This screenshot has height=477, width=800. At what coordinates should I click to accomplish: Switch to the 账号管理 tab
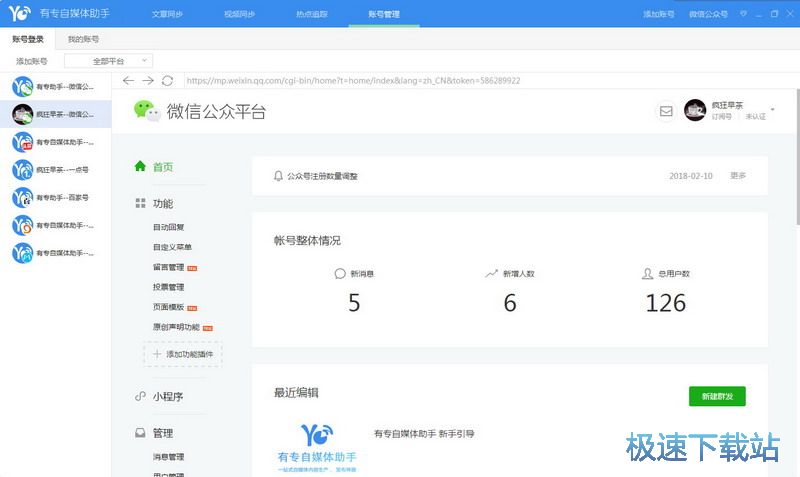coord(384,14)
